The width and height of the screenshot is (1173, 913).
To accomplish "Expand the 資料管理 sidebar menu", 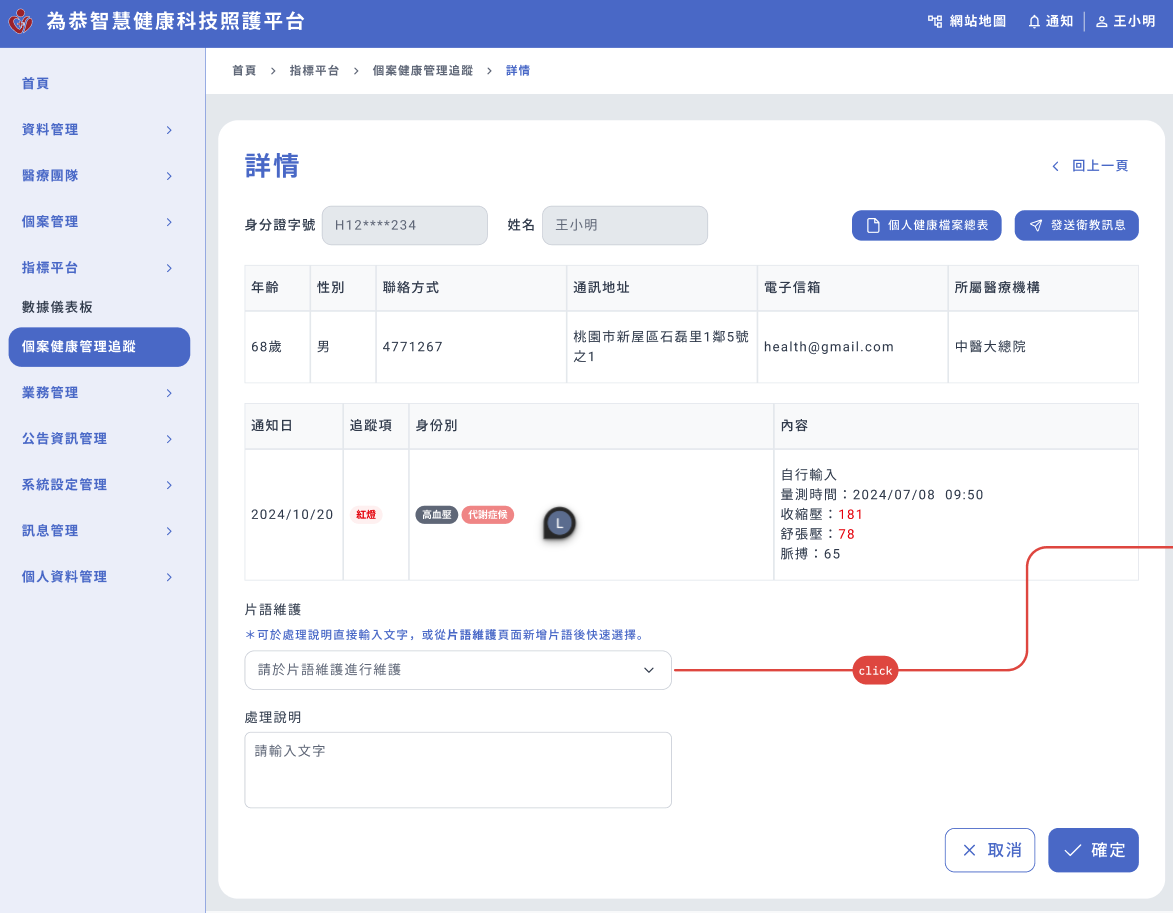I will (97, 130).
